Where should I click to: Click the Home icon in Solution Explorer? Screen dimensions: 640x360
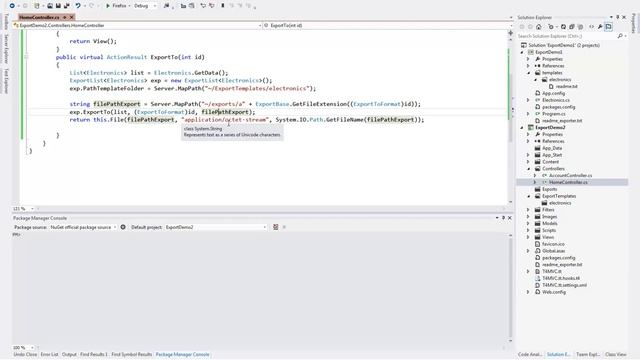pos(539,27)
